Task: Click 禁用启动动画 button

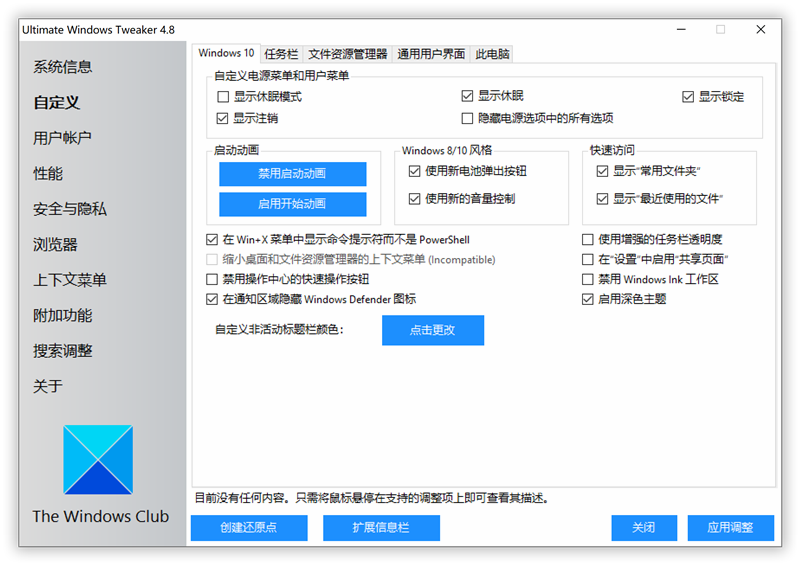Action: (292, 174)
